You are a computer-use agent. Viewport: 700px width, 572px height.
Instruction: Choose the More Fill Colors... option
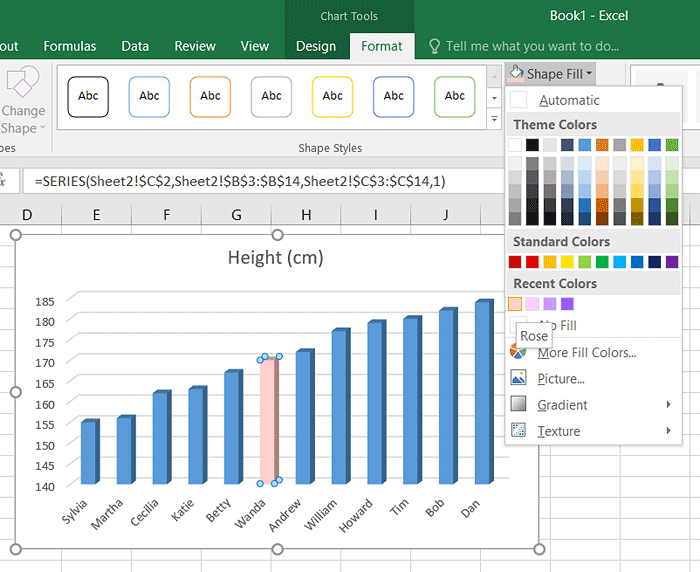[586, 352]
